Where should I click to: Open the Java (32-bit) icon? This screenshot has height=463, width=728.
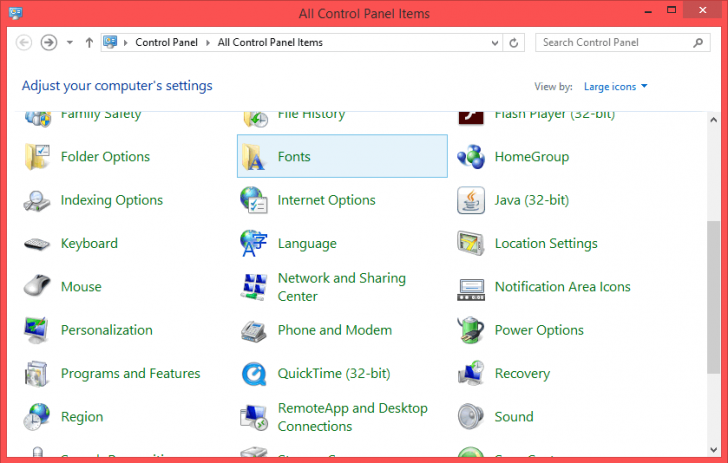point(471,200)
